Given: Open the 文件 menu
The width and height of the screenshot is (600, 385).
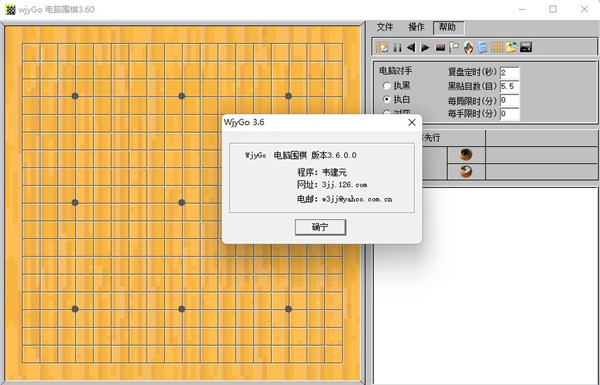Looking at the screenshot, I should (385, 27).
